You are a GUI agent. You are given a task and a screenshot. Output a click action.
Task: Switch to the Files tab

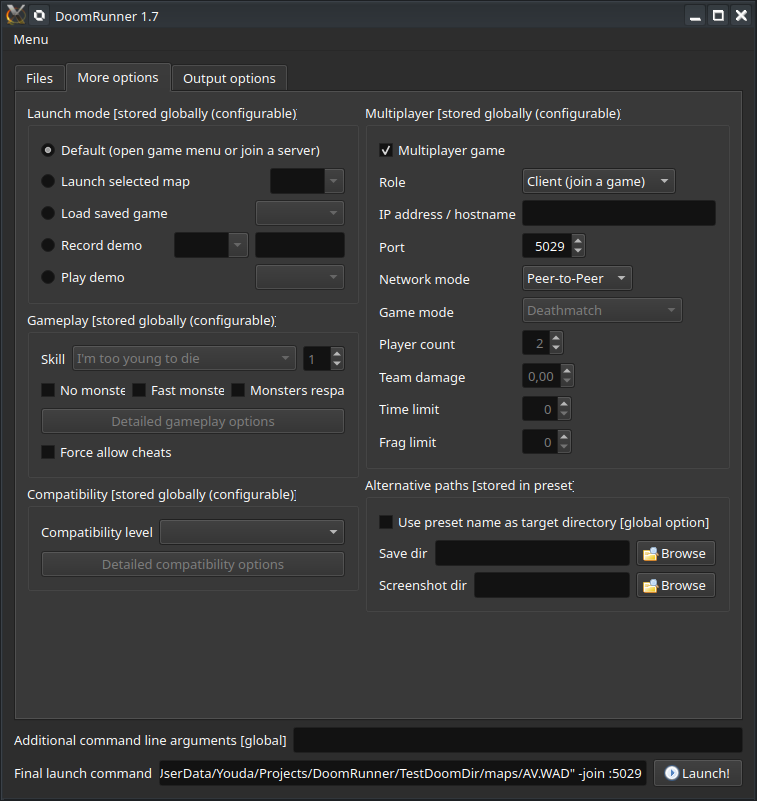(40, 77)
